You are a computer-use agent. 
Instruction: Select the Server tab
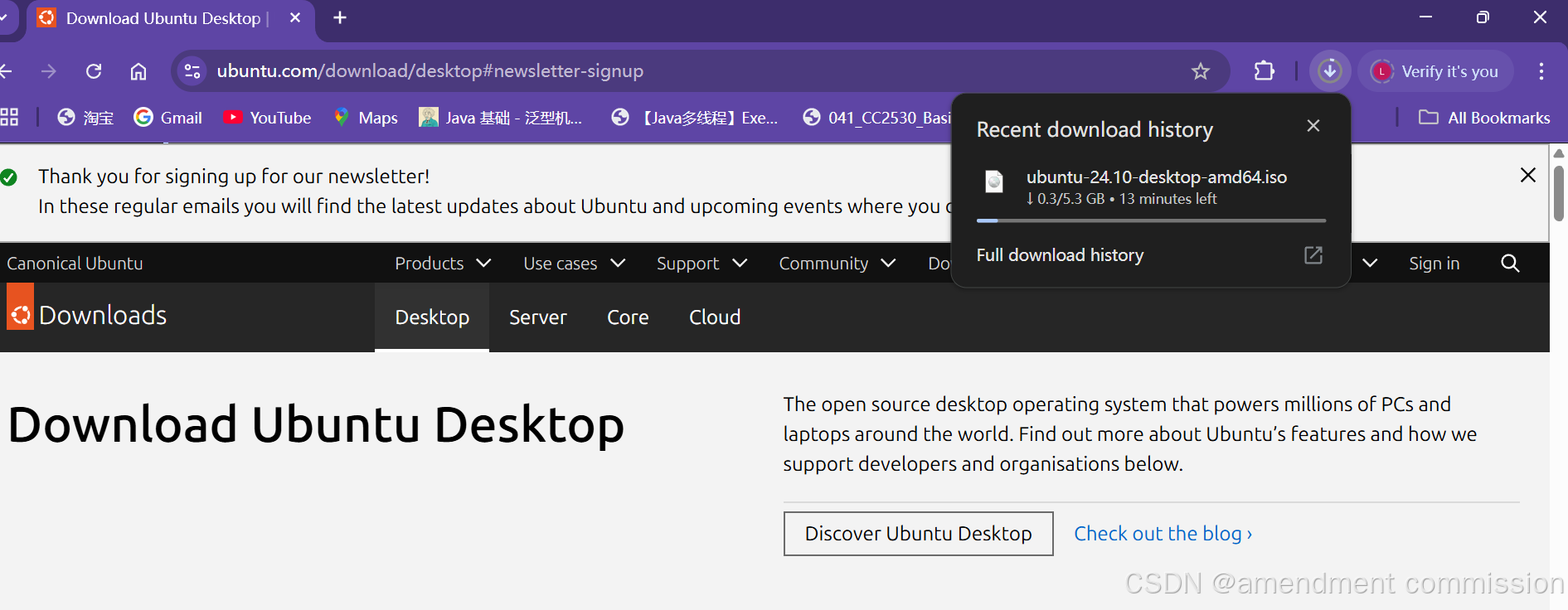pos(538,317)
